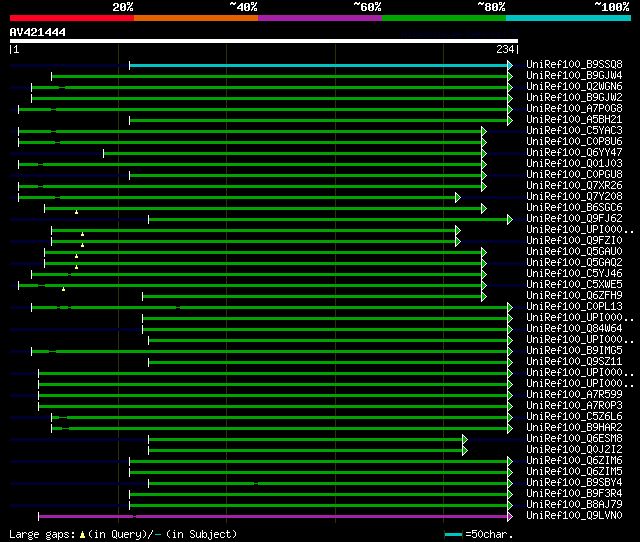
Task: Choose the UniRef100_Q84W64 entry
Action: 574,329
